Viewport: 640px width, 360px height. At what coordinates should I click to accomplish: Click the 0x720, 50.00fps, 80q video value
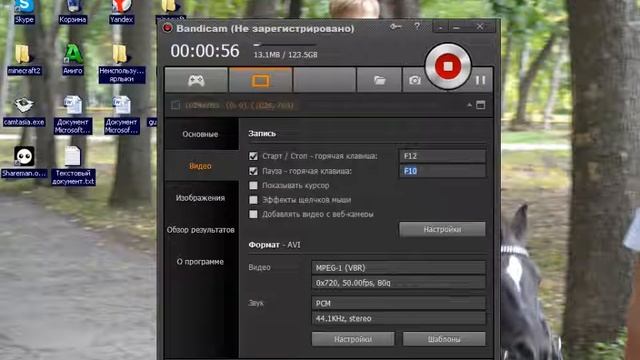click(x=399, y=282)
